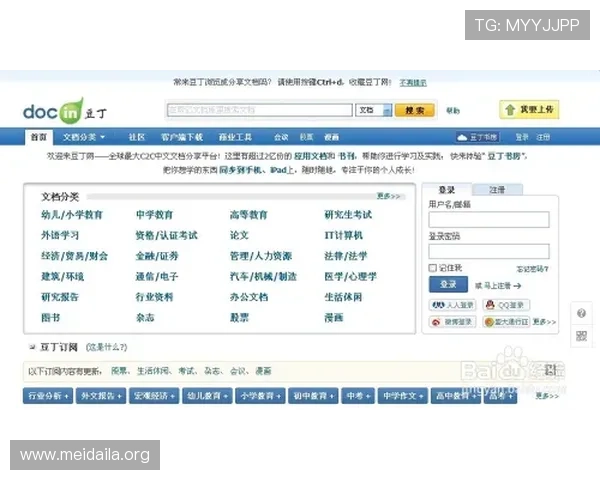
Task: Open the 幼儿/小学教育 category
Action: tap(72, 215)
